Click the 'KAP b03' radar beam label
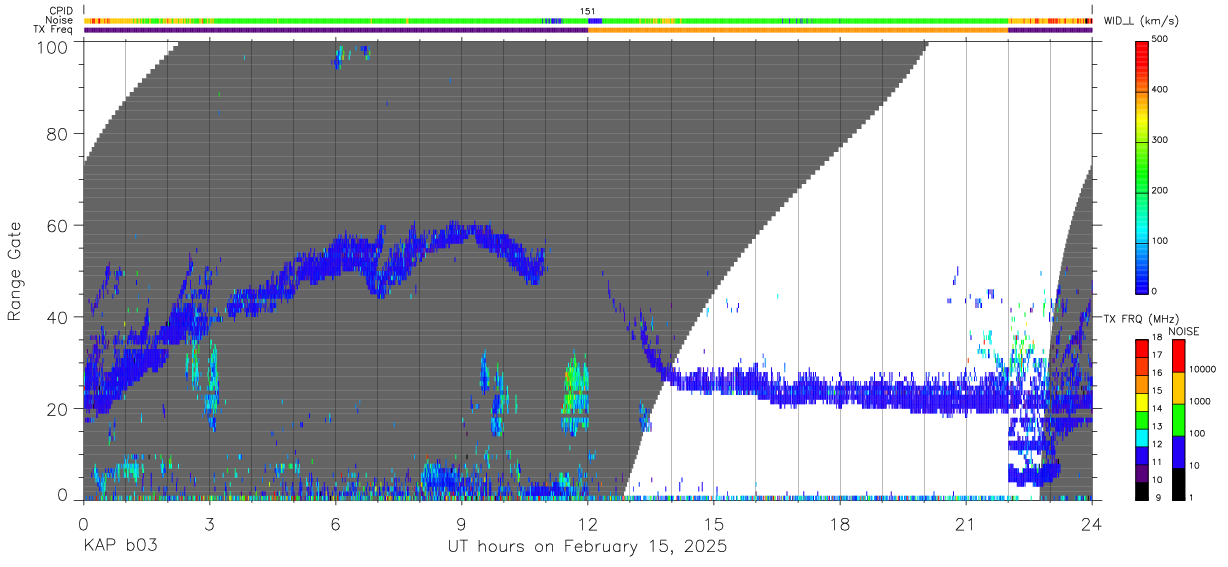Viewport: 1228px width, 567px height. click(x=120, y=547)
